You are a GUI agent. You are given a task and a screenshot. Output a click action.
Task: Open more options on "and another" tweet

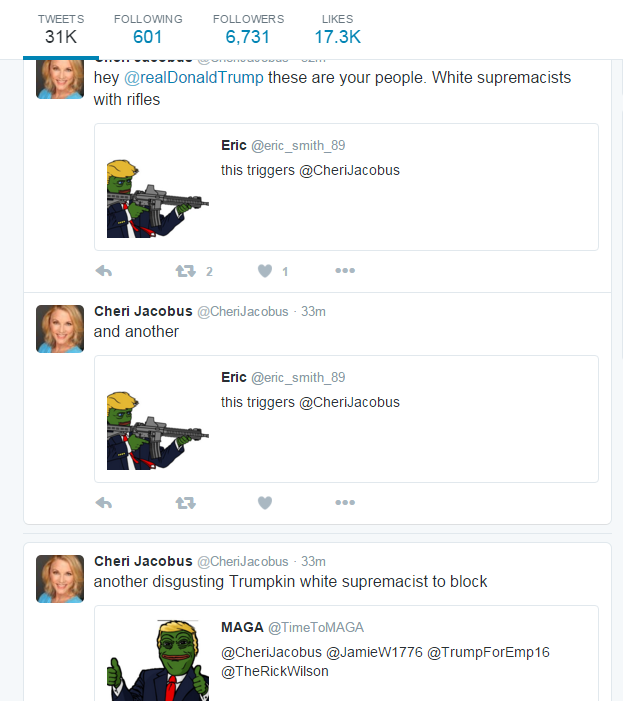pos(345,502)
